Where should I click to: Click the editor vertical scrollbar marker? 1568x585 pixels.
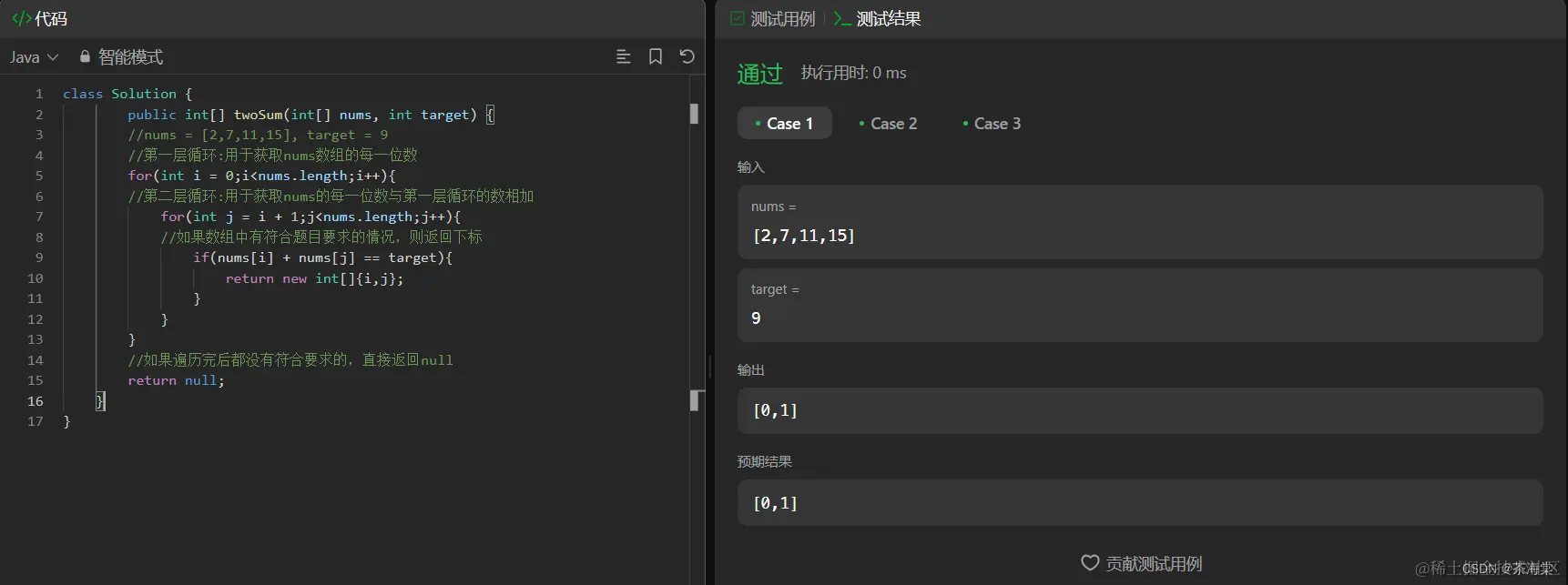point(694,114)
